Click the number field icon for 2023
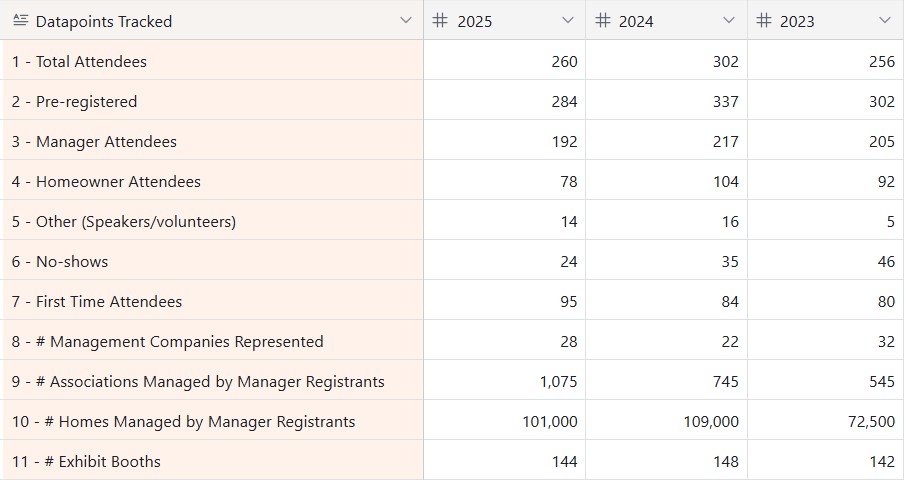 point(764,21)
